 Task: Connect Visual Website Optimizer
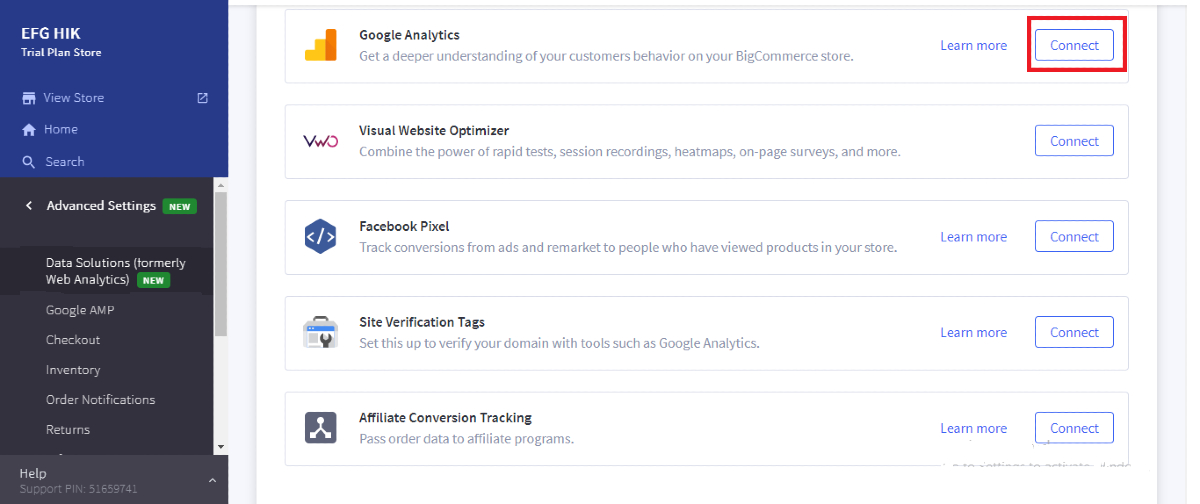[x=1074, y=141]
